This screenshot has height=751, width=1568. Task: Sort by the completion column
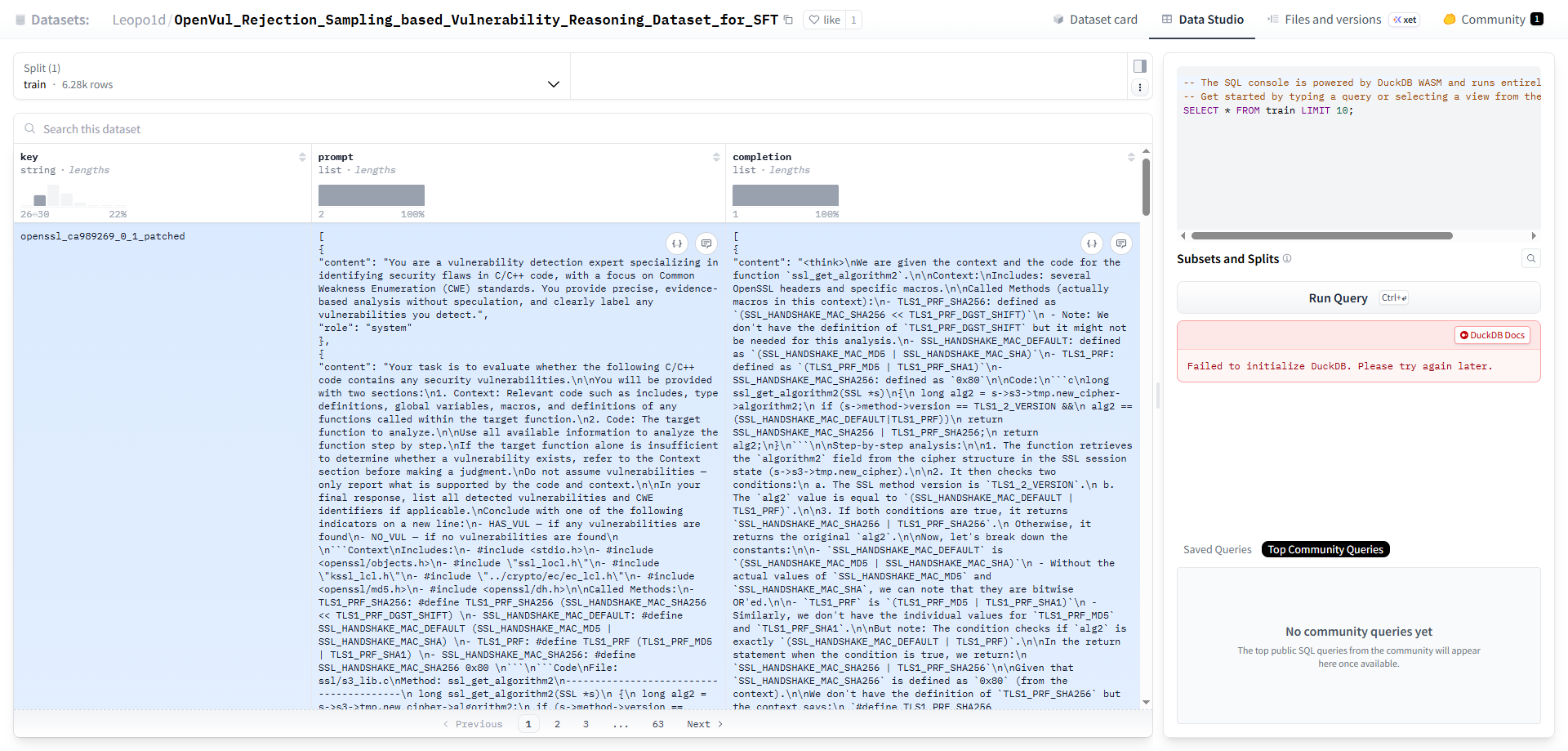pos(1131,157)
